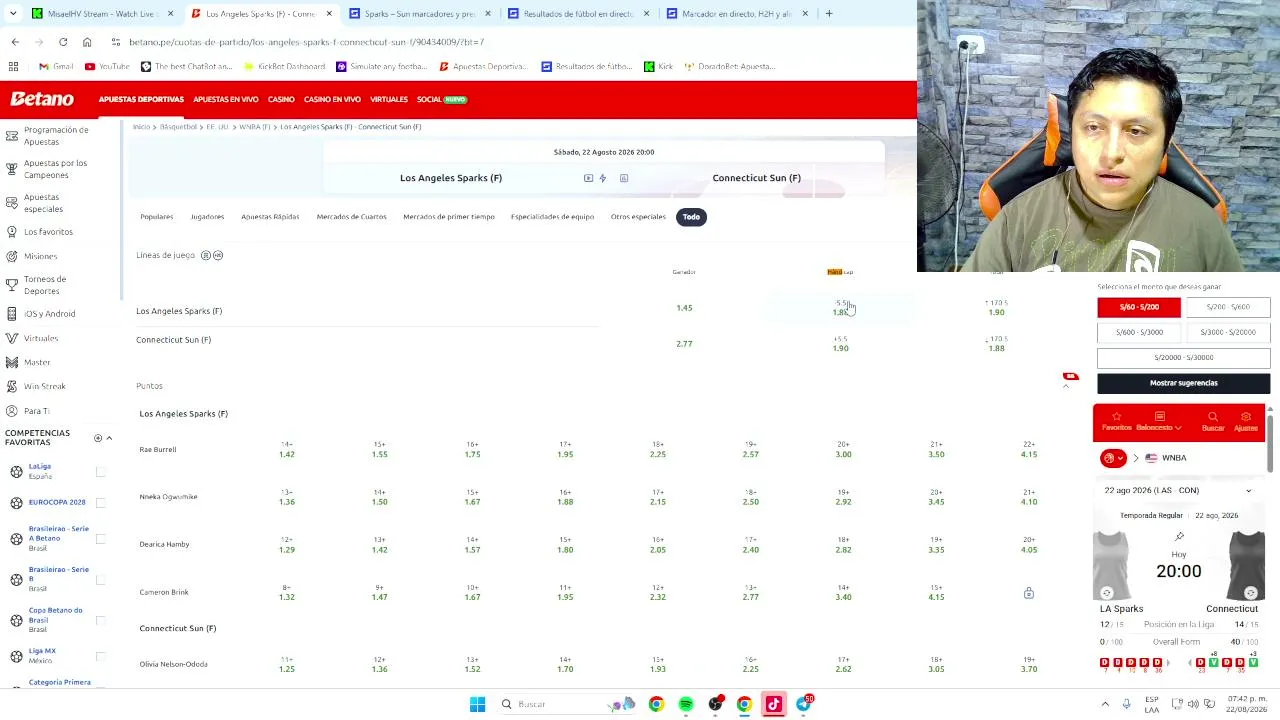Image resolution: width=1280 pixels, height=720 pixels.
Task: Check the Brasileirao Serie A Betano checkbox
Action: [x=100, y=539]
